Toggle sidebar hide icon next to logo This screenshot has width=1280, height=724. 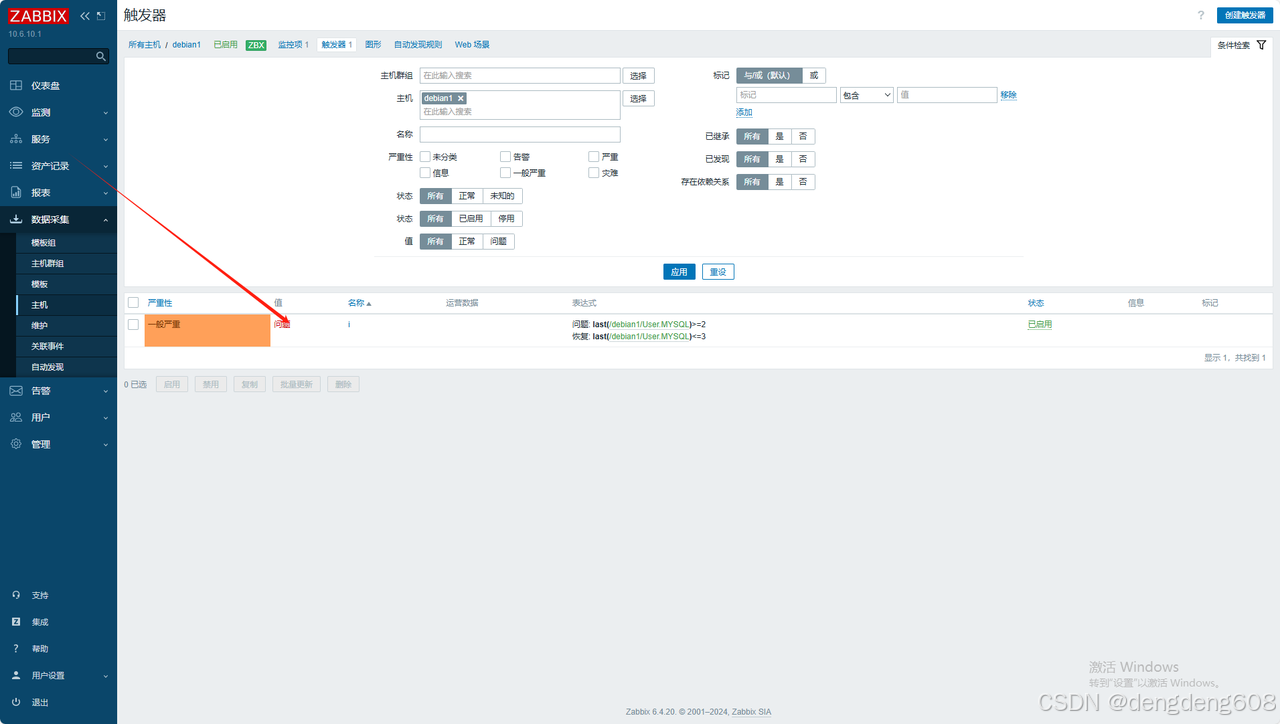point(101,16)
